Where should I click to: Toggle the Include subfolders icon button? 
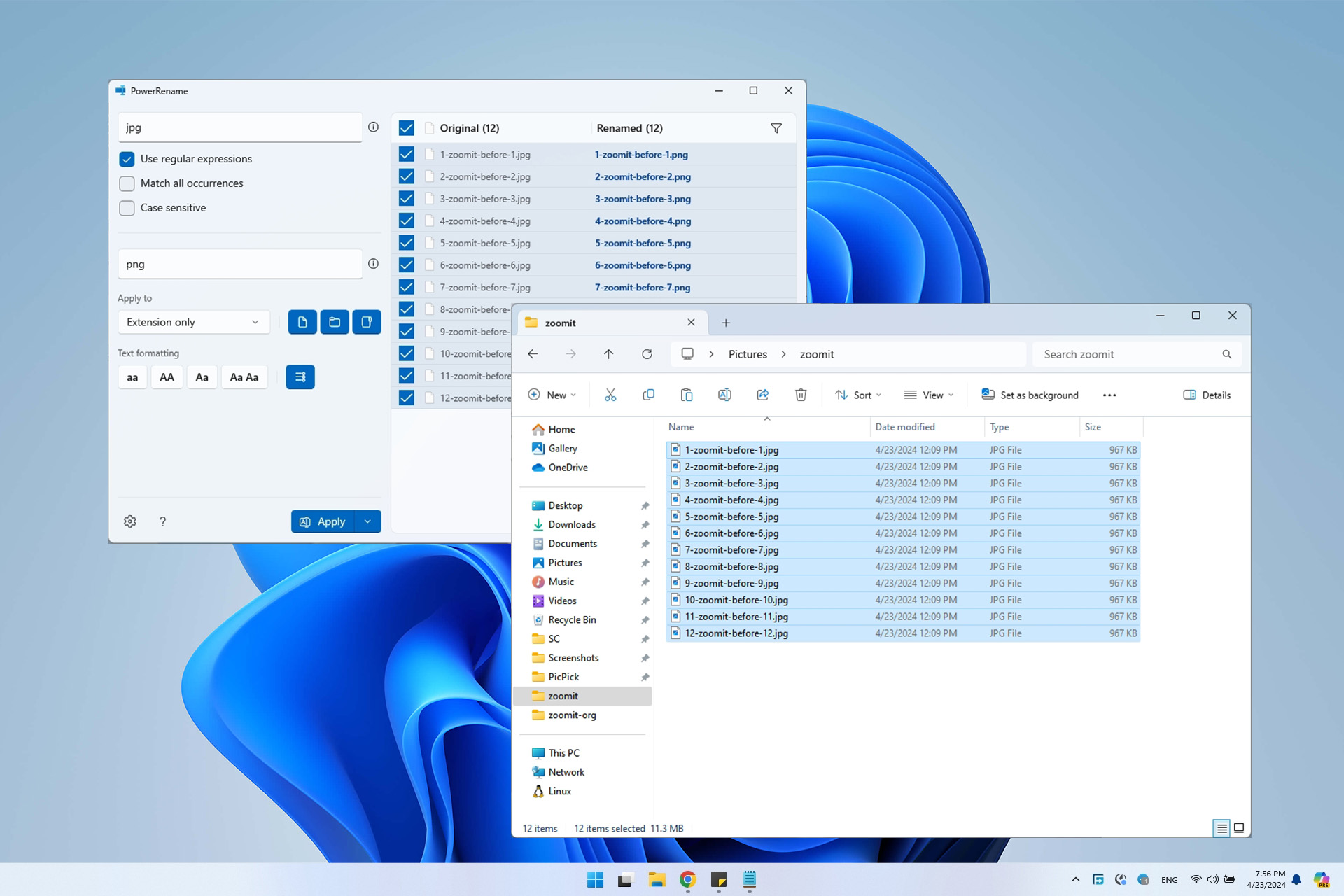click(366, 322)
